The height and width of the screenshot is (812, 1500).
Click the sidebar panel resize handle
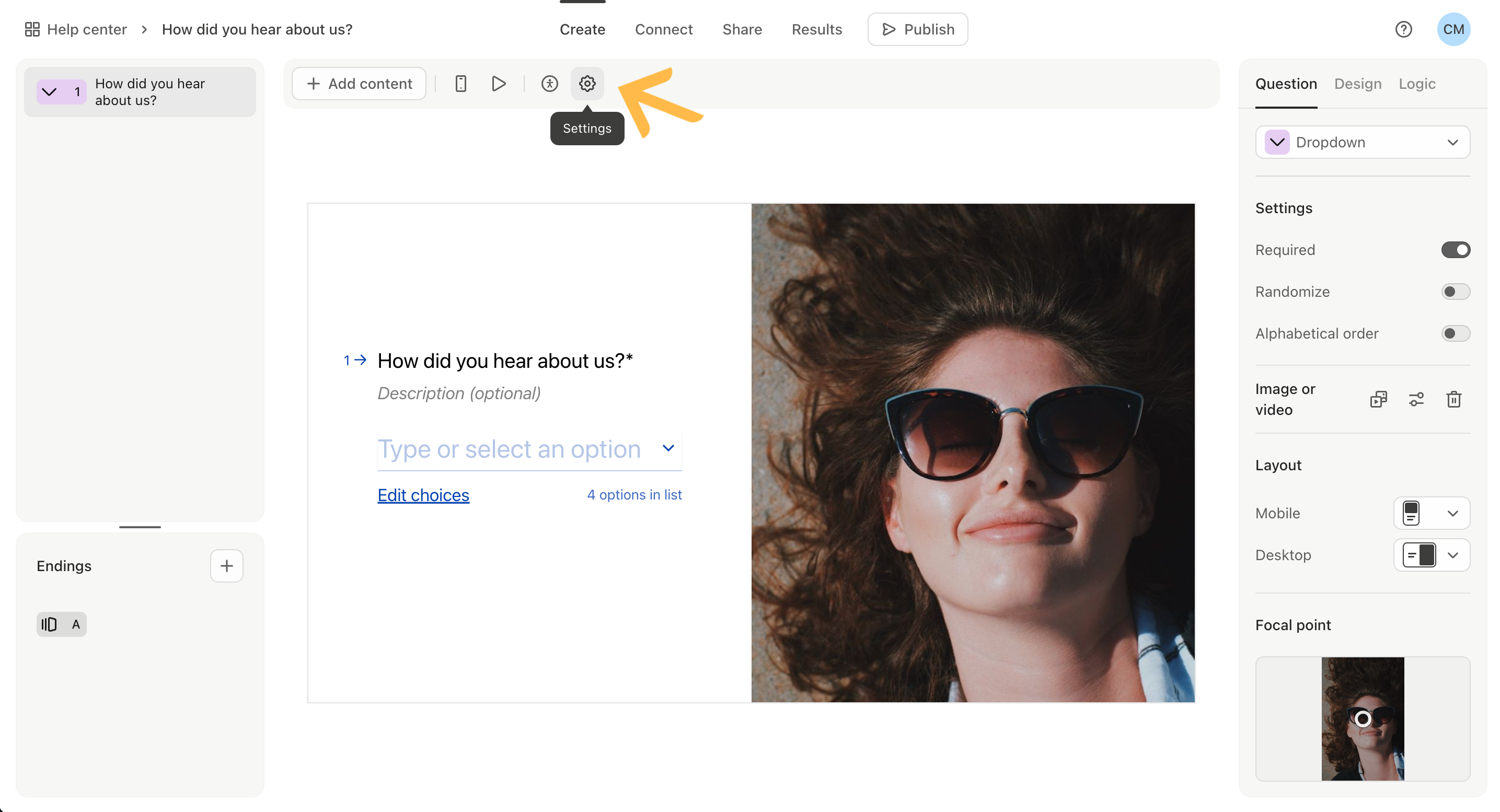pos(140,527)
